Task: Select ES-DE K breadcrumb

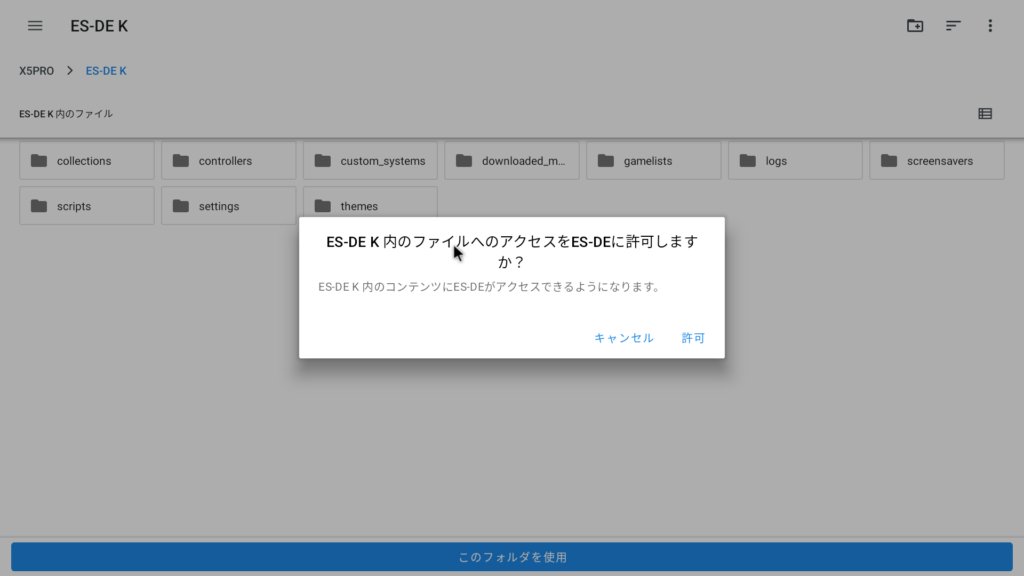Action: 106,71
